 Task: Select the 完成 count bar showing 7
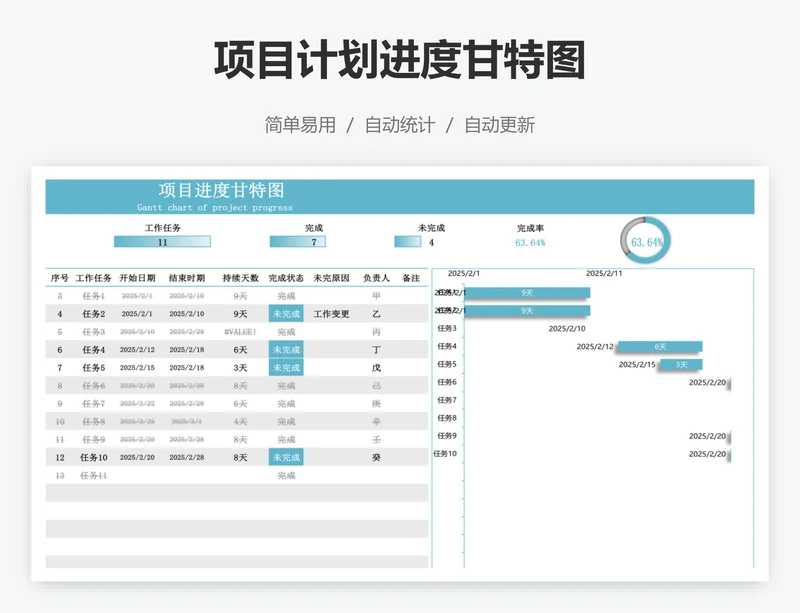297,241
